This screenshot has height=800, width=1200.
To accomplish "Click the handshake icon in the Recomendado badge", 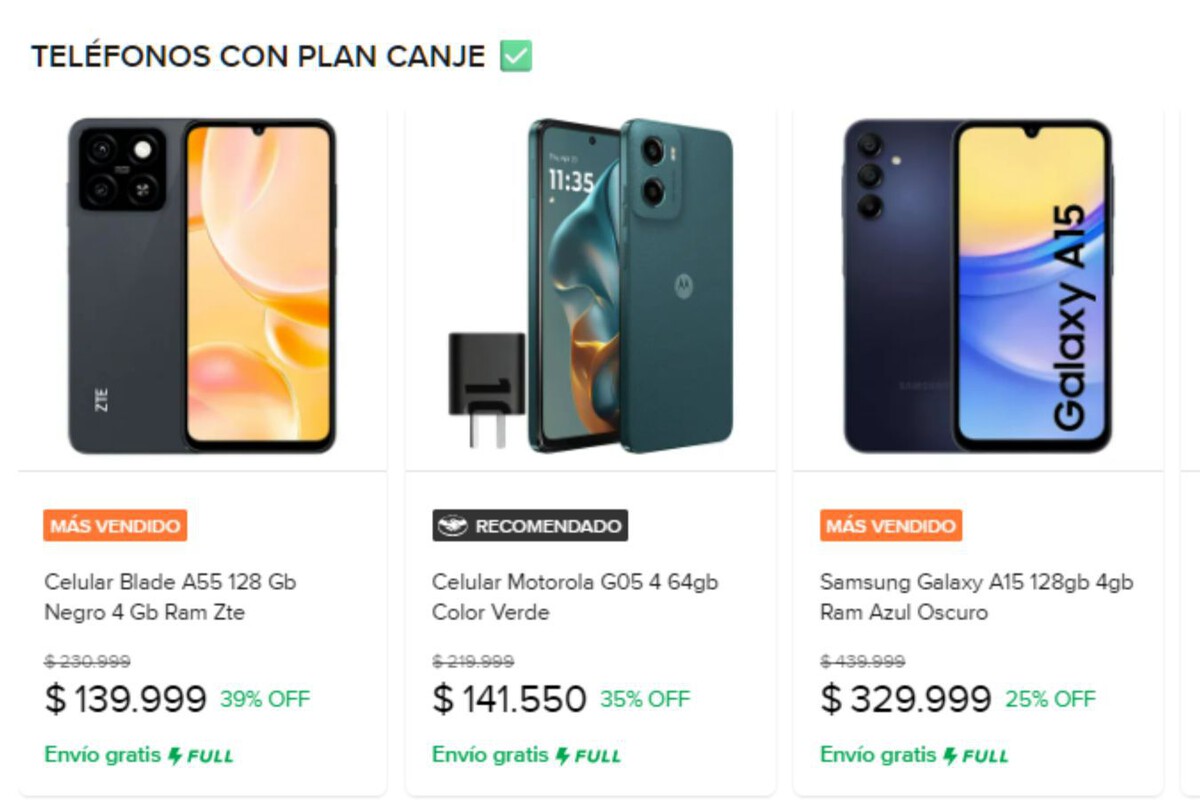I will point(452,526).
